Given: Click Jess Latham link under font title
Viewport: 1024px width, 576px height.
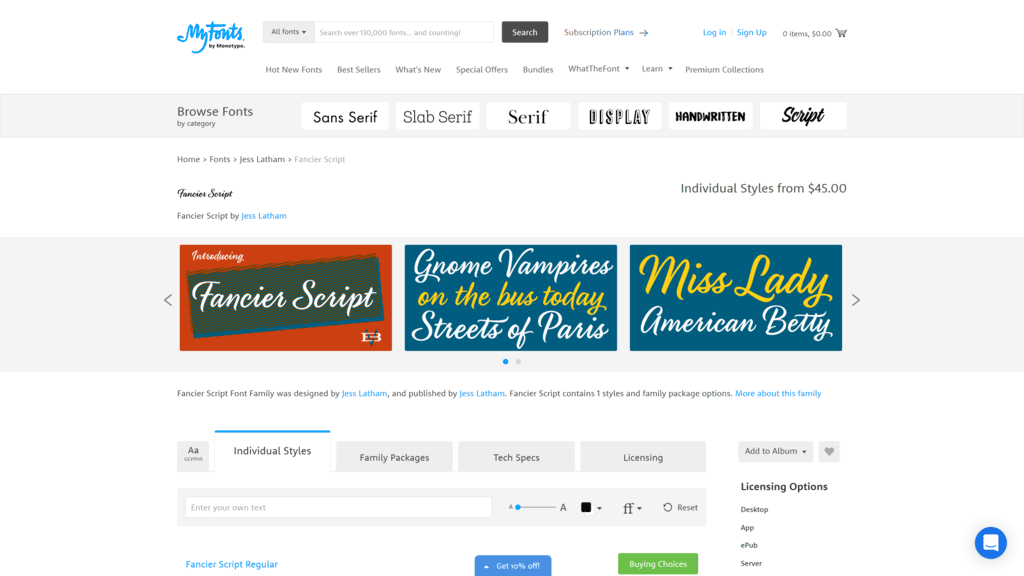Looking at the screenshot, I should coord(264,216).
